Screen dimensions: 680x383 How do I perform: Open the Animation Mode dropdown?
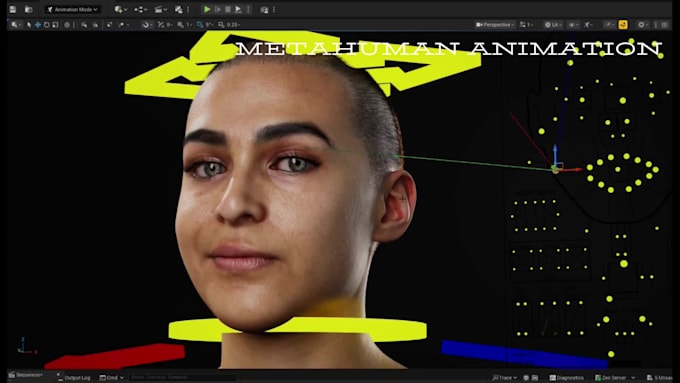(72, 9)
